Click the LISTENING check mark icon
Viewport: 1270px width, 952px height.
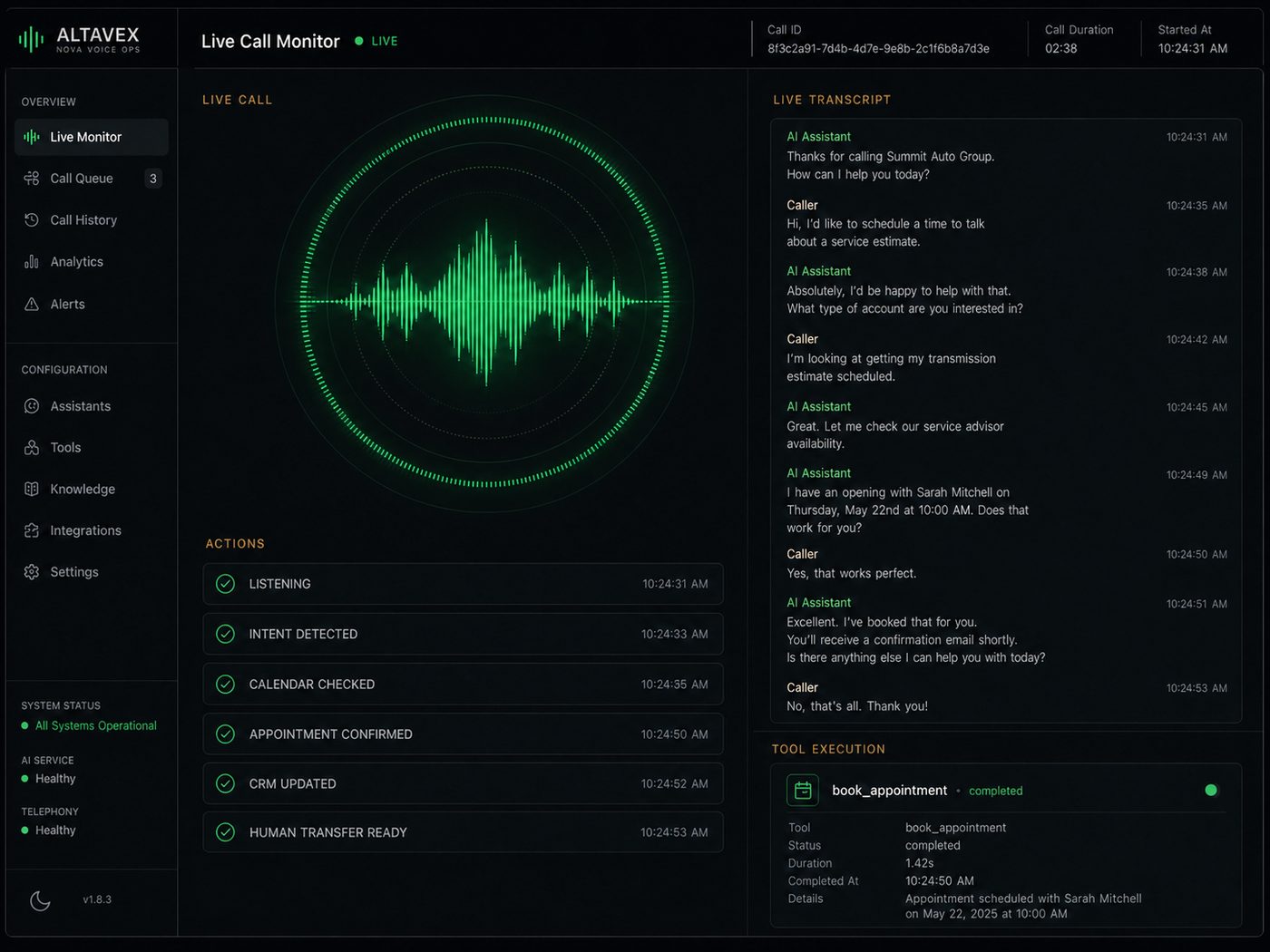(x=226, y=584)
